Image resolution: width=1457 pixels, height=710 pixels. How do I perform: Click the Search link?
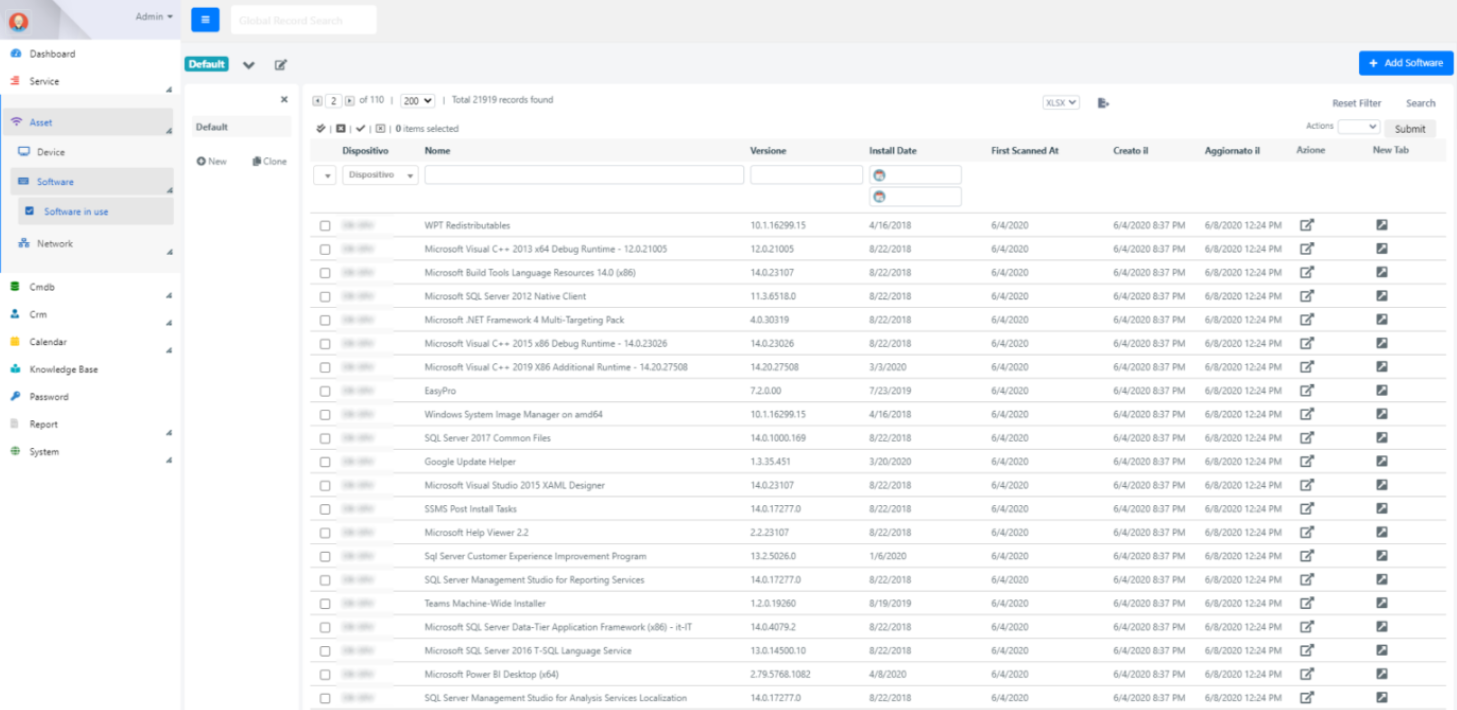click(x=1421, y=103)
